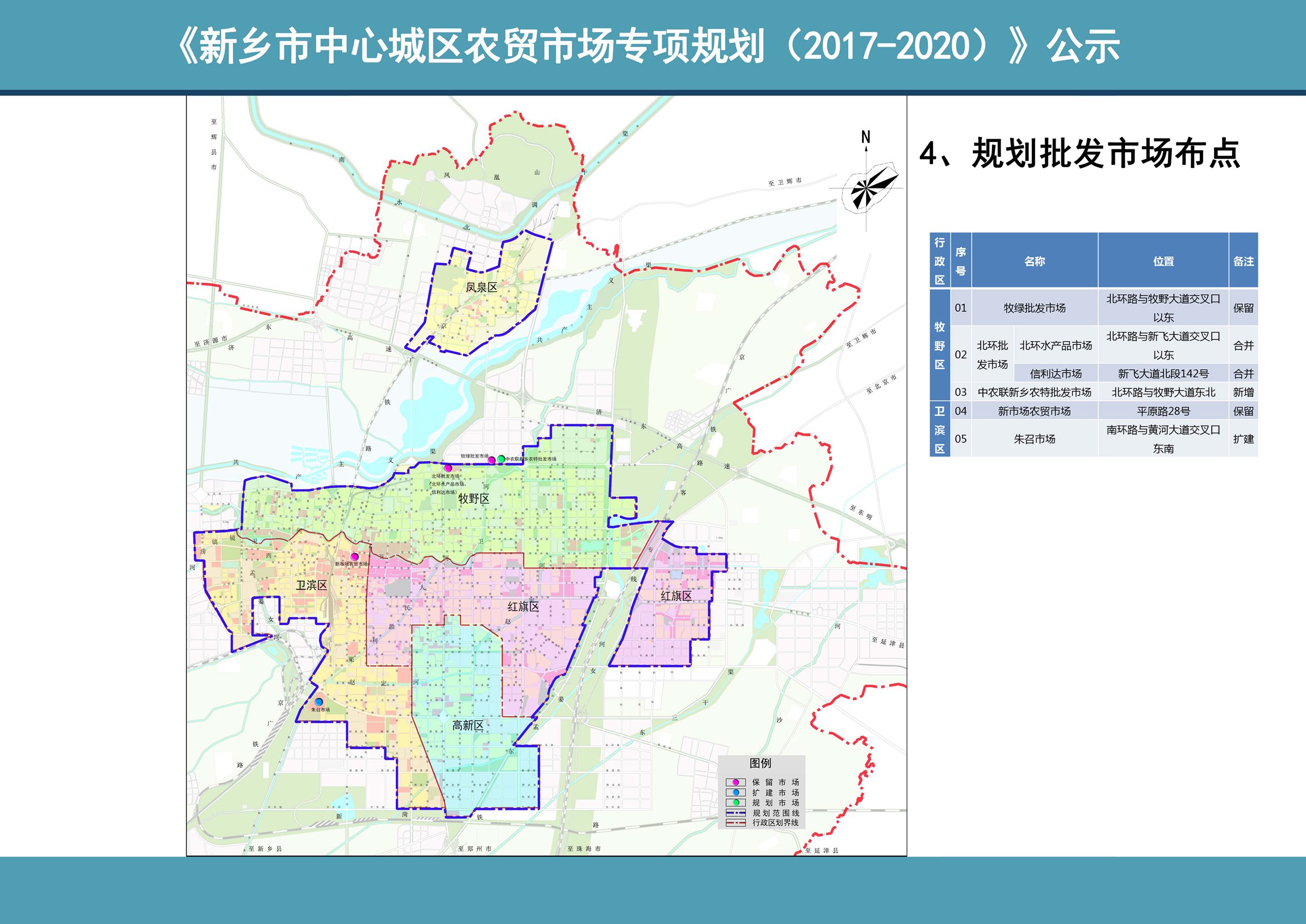Click the legend's blue 扩建市场 symbol
Viewport: 1306px width, 924px height.
(x=735, y=792)
